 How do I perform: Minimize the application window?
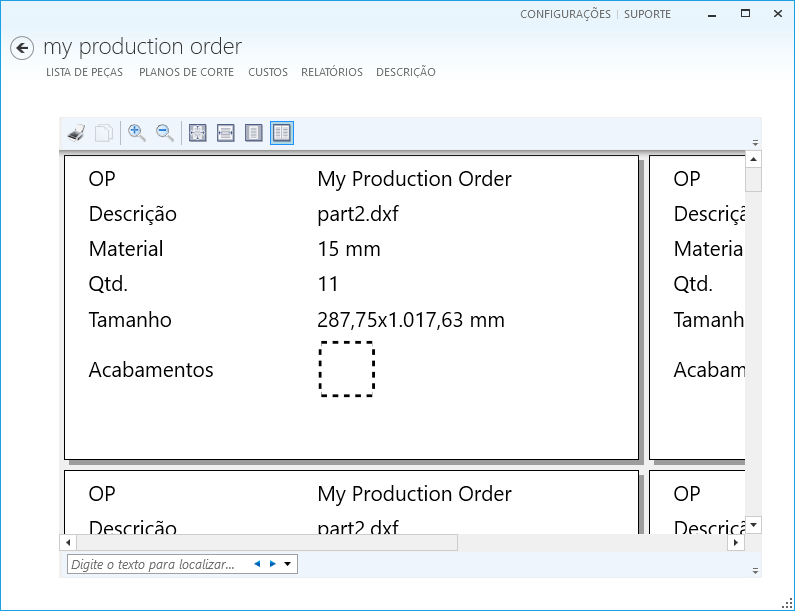click(712, 15)
